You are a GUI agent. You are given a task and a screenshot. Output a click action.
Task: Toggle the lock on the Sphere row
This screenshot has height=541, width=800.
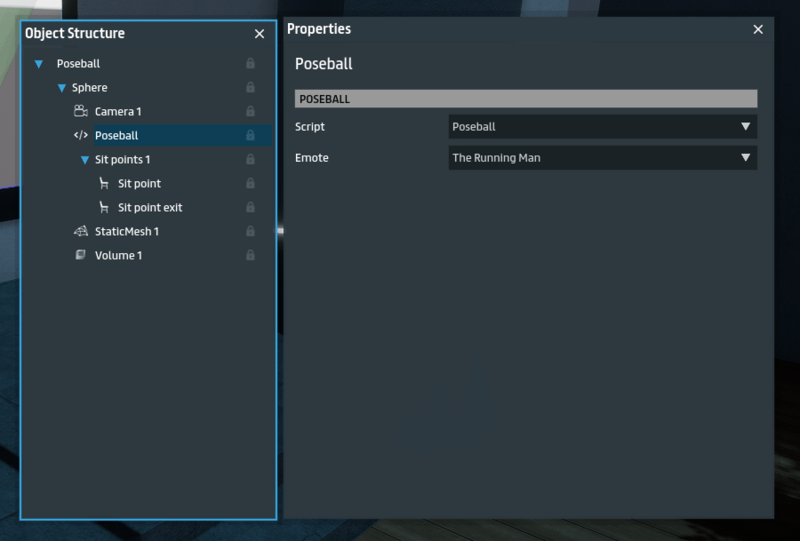pos(250,87)
